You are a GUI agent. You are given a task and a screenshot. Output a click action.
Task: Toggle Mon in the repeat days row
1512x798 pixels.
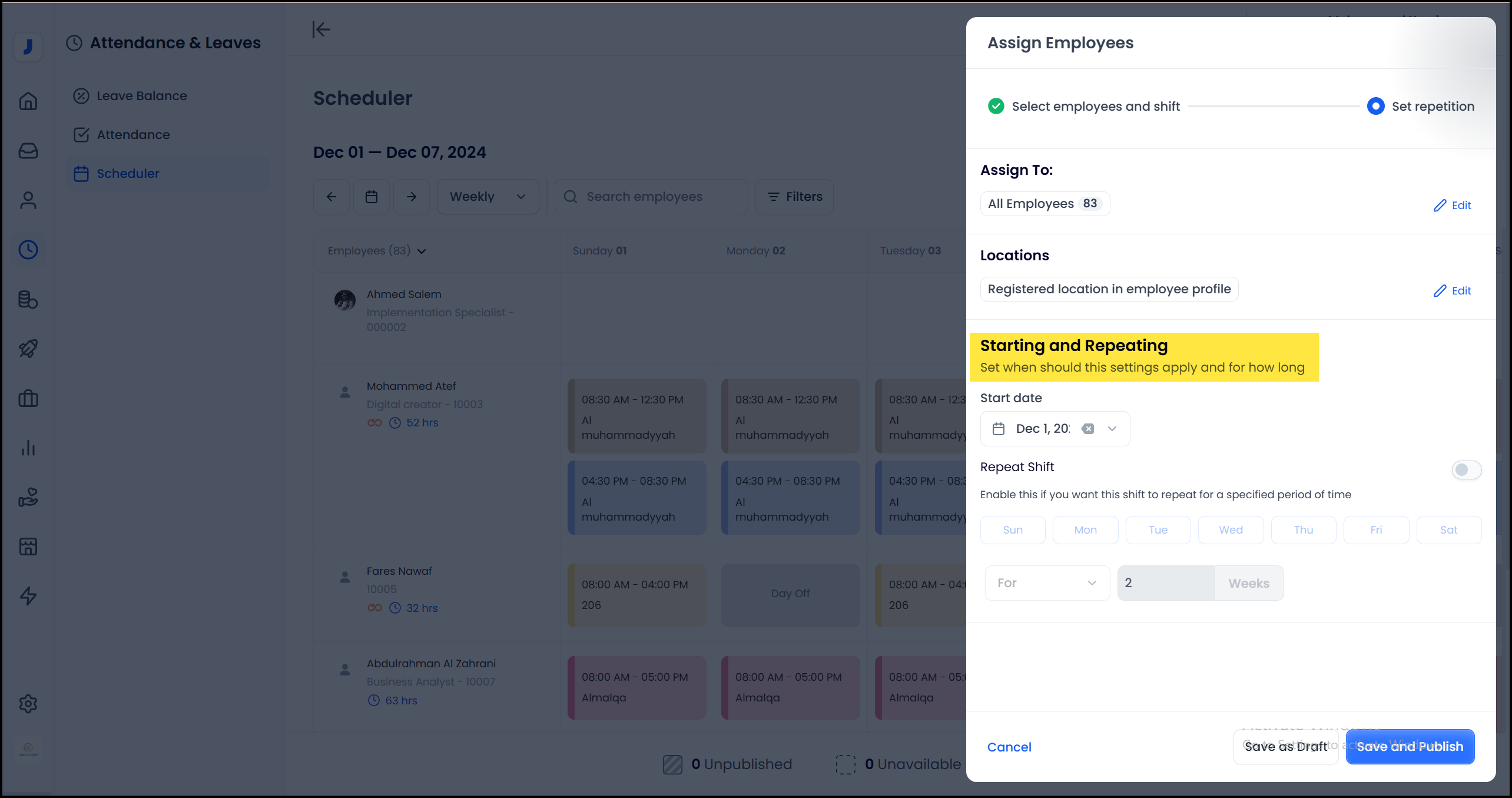point(1085,529)
